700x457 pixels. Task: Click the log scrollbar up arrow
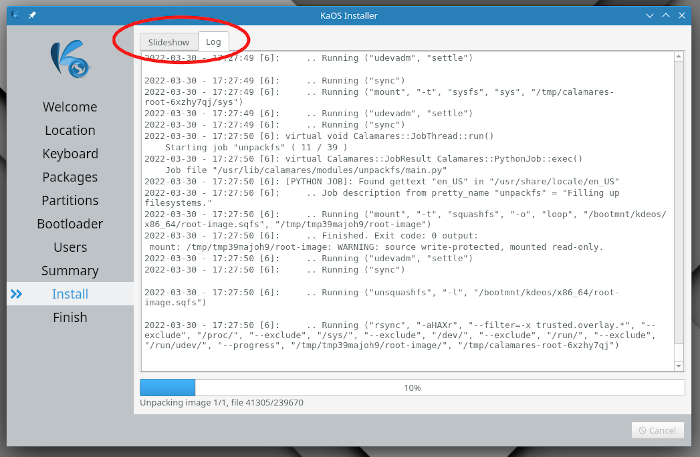tap(679, 57)
